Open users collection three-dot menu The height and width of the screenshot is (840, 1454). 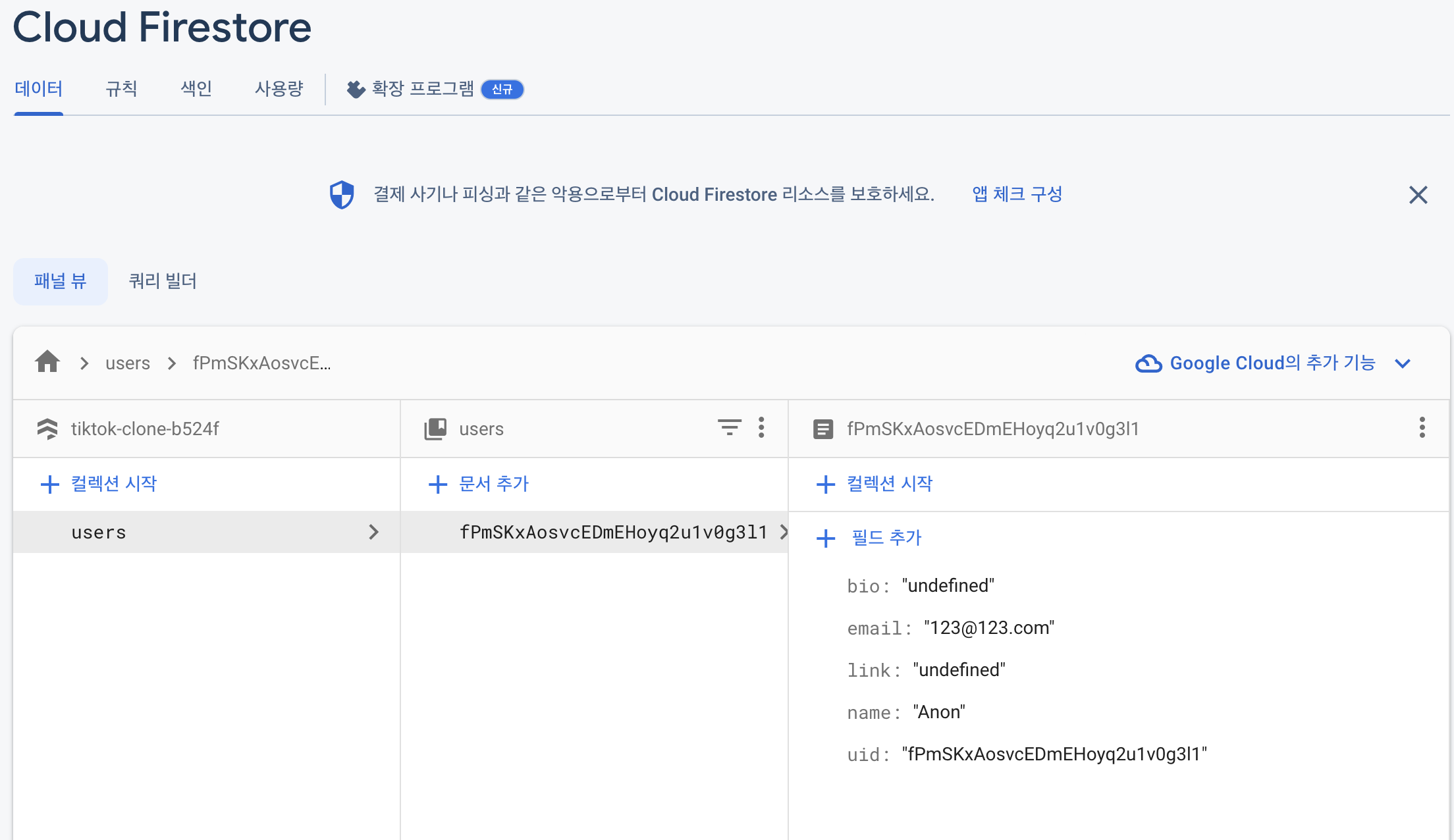(x=761, y=428)
